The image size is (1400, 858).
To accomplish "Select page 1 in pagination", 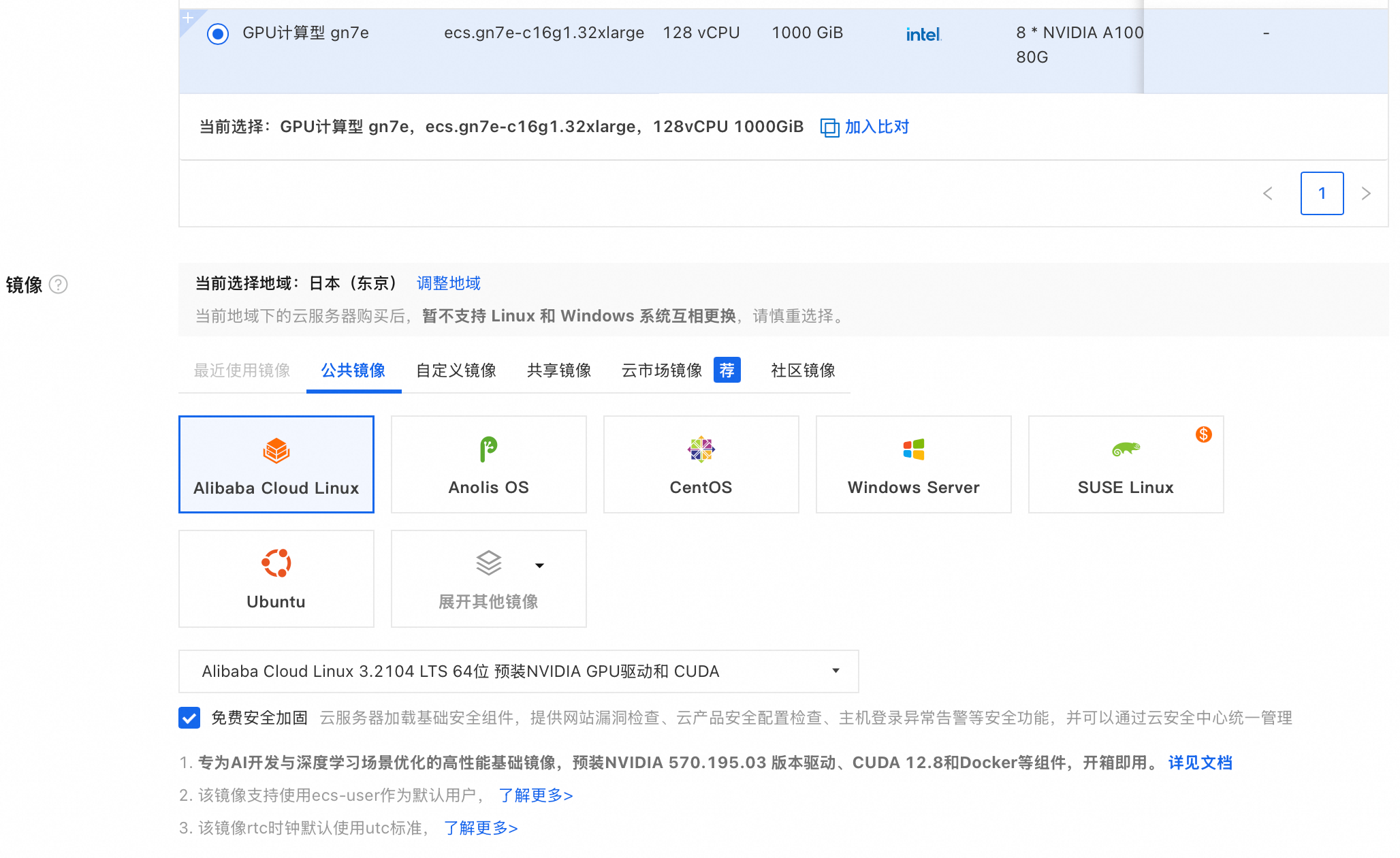I will (1322, 193).
